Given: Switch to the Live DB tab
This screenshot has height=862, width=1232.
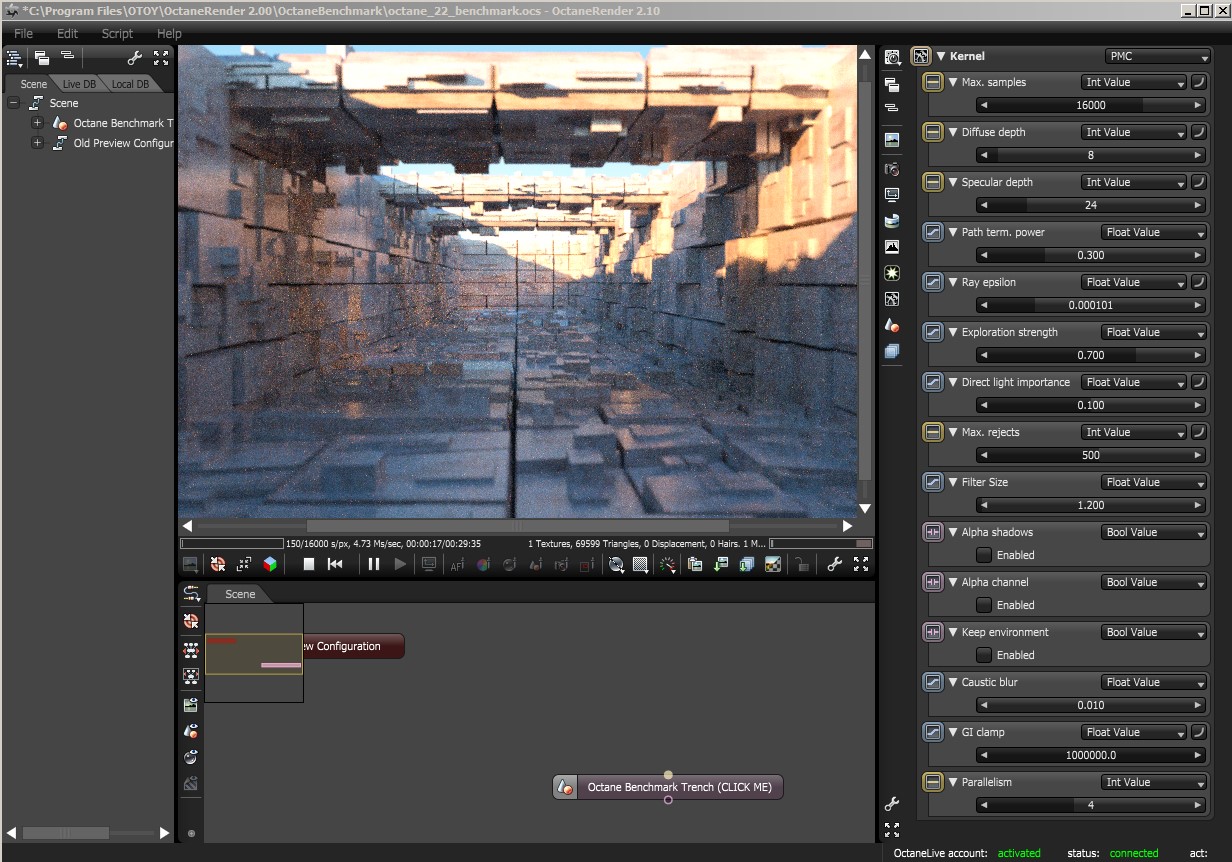Looking at the screenshot, I should pos(79,84).
